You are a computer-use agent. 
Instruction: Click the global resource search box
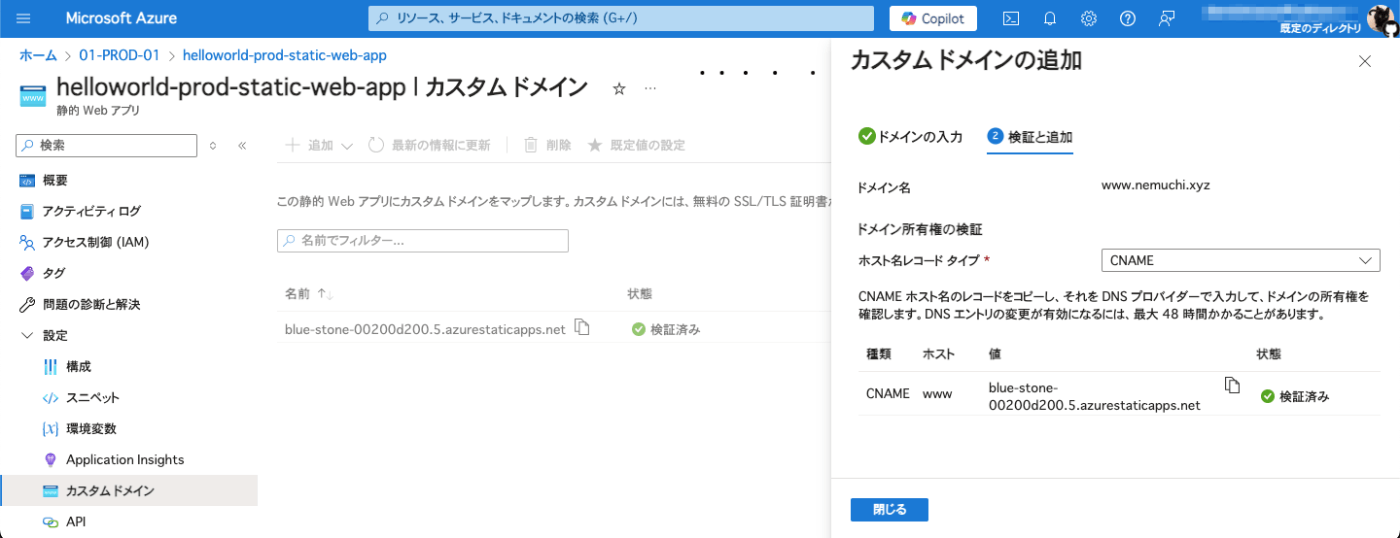tap(620, 19)
